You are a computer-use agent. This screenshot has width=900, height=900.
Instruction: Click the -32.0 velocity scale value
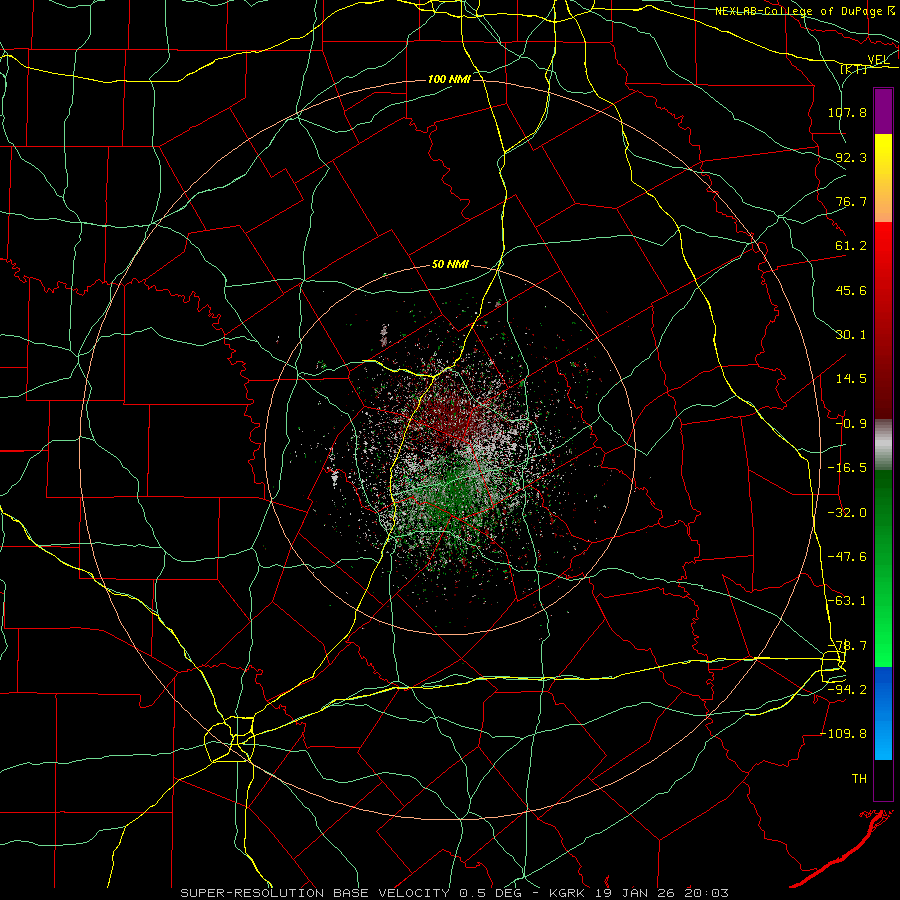pyautogui.click(x=847, y=513)
